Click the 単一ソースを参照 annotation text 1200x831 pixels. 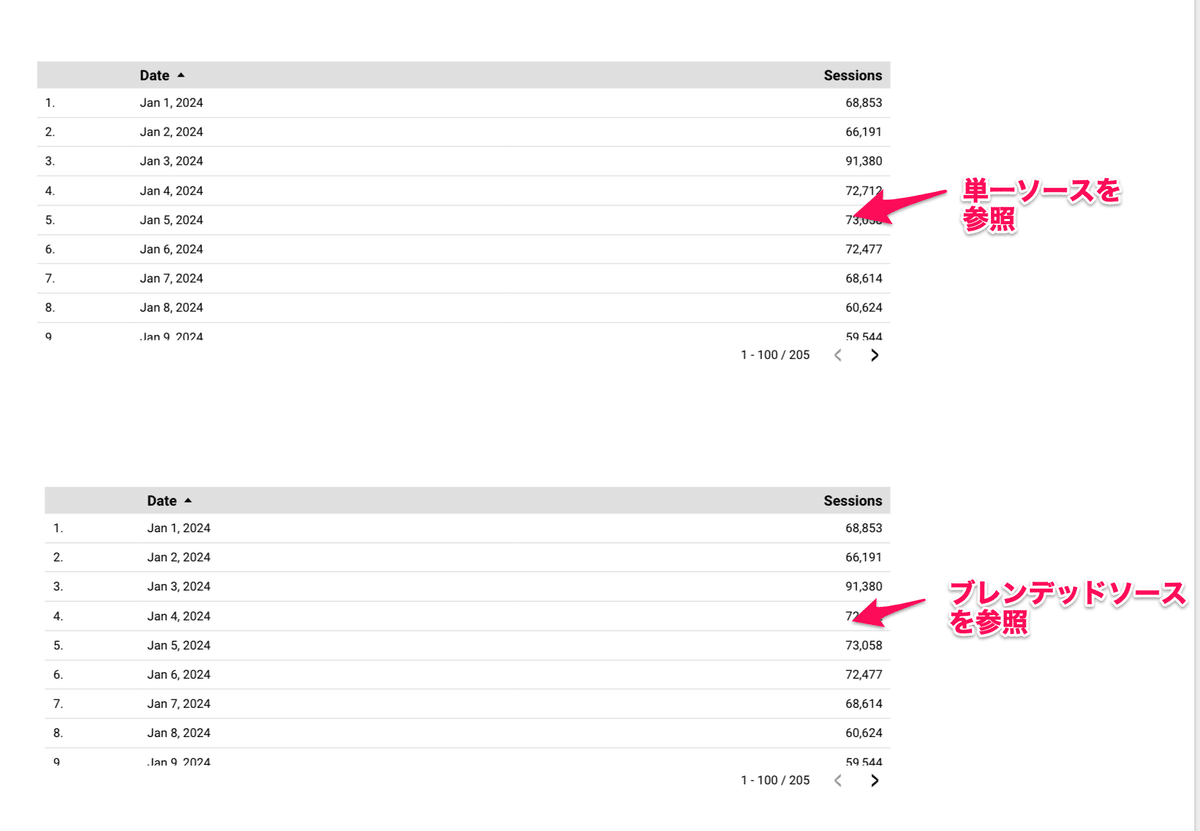coord(1040,206)
